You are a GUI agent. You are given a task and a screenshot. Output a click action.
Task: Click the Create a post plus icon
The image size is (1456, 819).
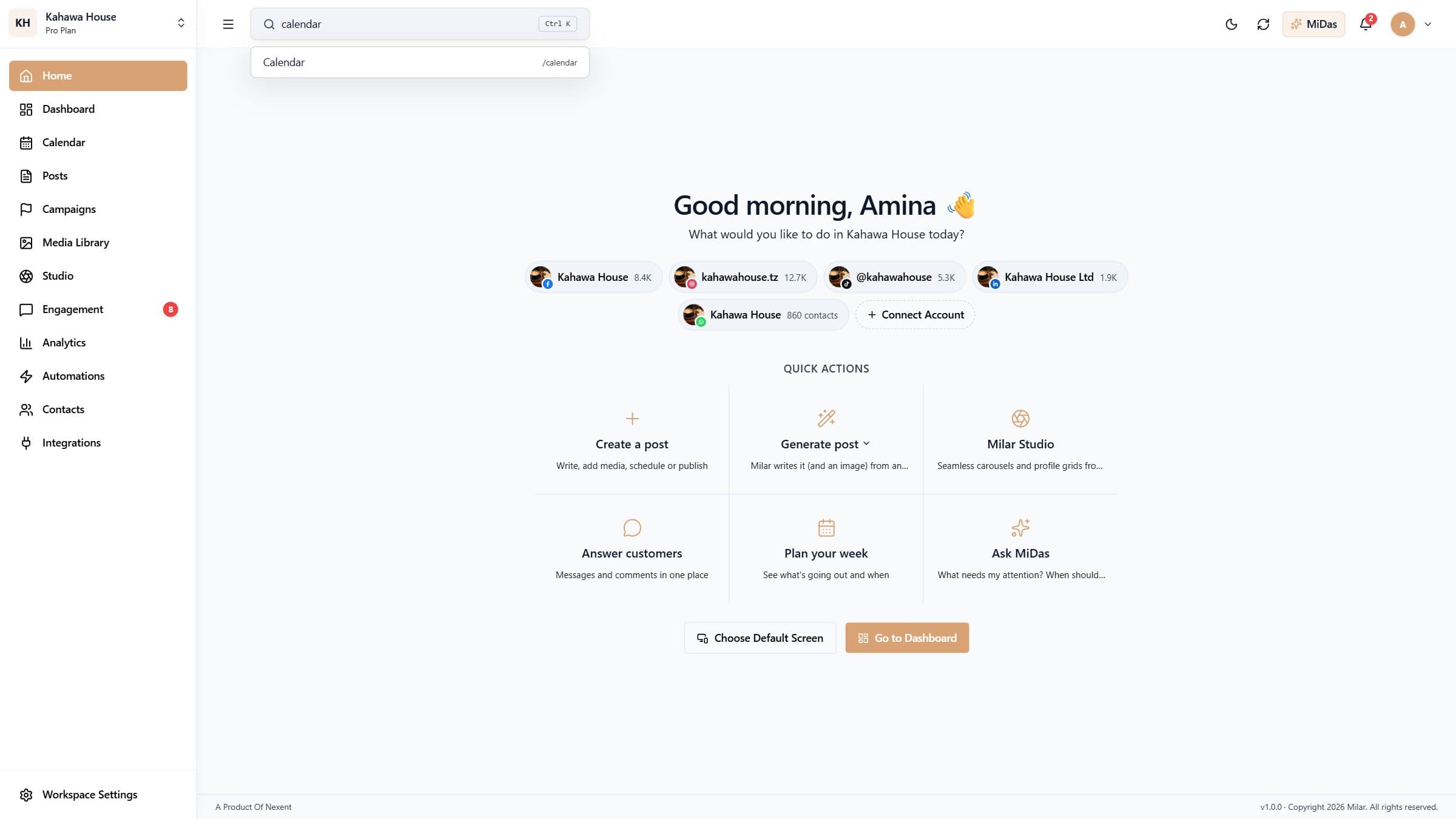click(x=632, y=419)
